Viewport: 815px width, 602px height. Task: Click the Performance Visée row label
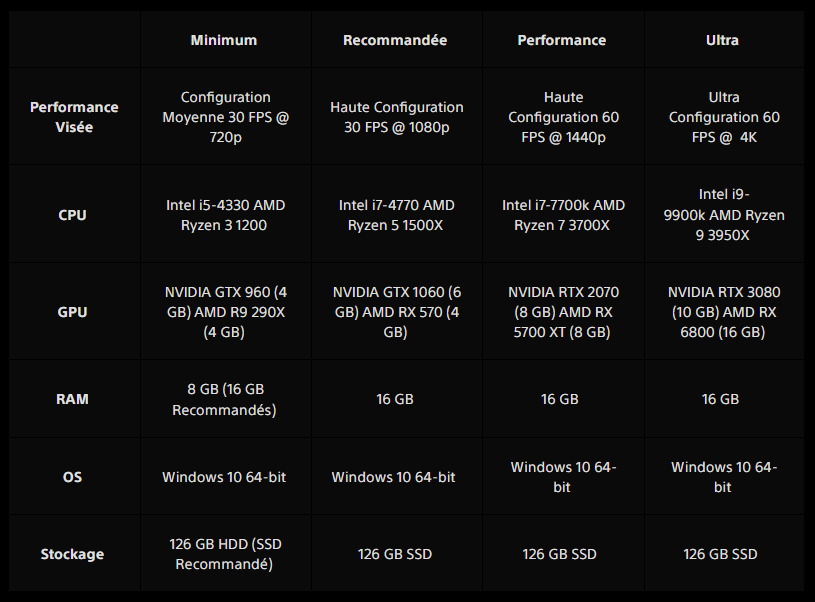click(x=73, y=117)
